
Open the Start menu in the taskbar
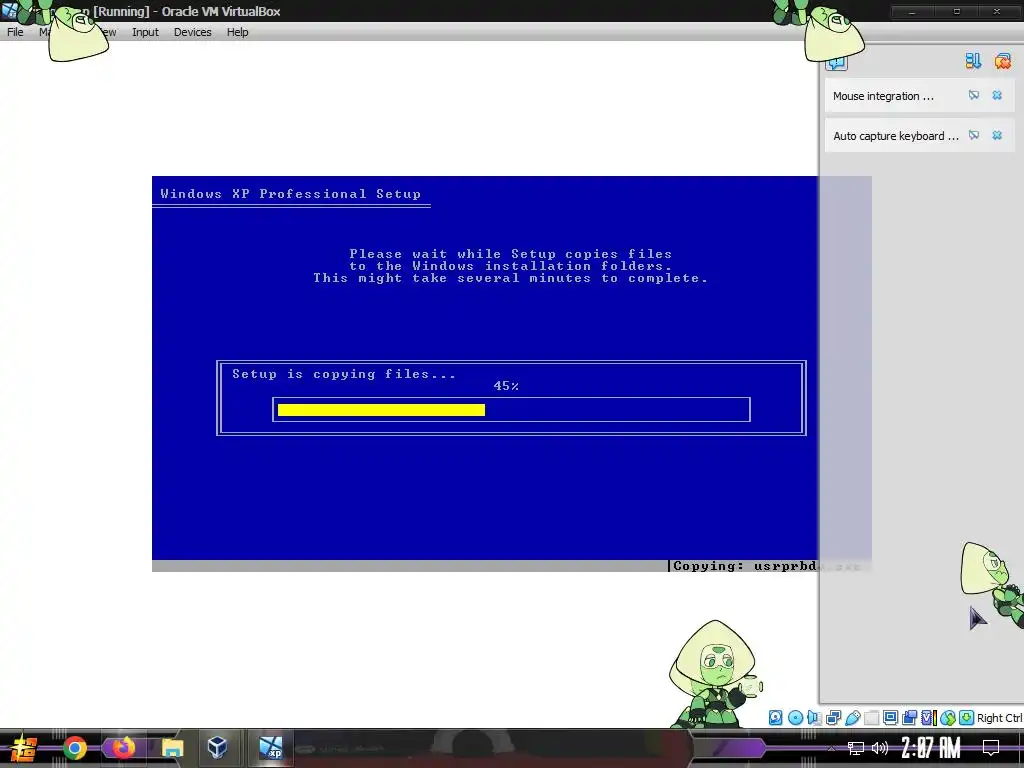(23, 748)
